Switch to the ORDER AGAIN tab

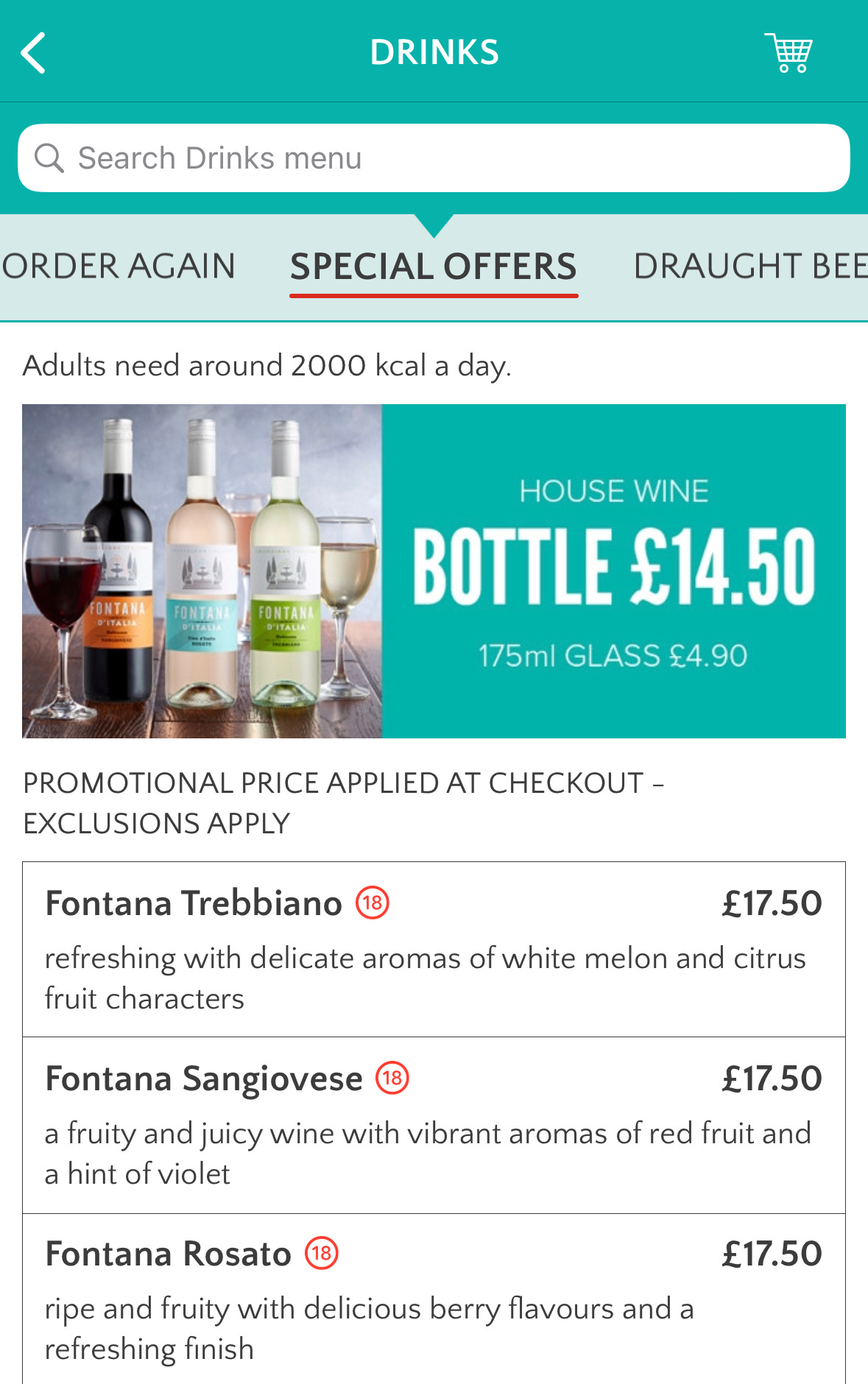click(117, 266)
